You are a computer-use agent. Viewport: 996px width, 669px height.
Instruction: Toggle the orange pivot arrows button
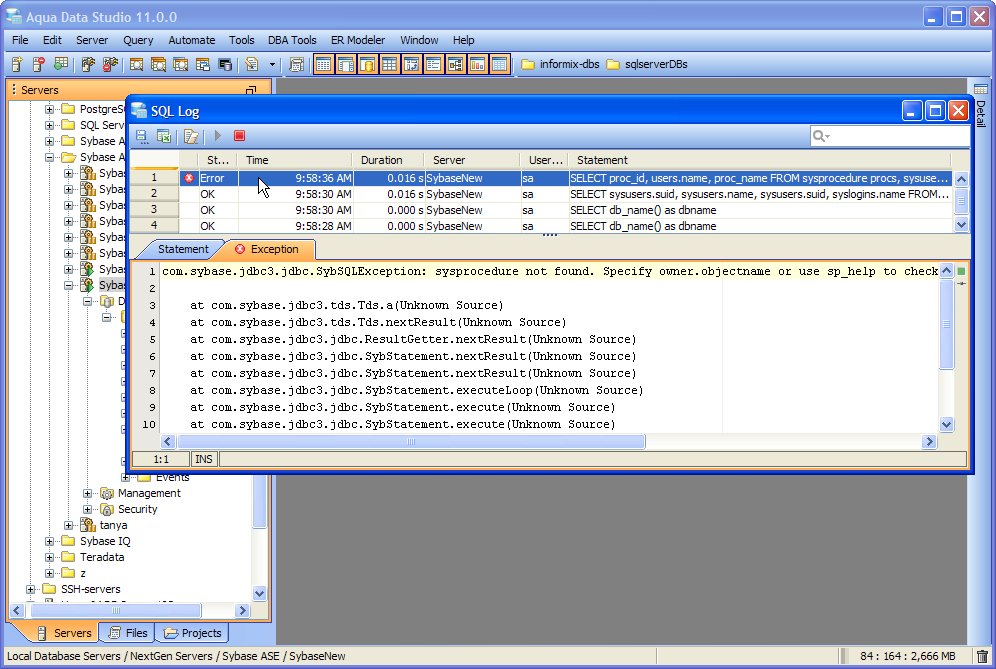tap(412, 64)
